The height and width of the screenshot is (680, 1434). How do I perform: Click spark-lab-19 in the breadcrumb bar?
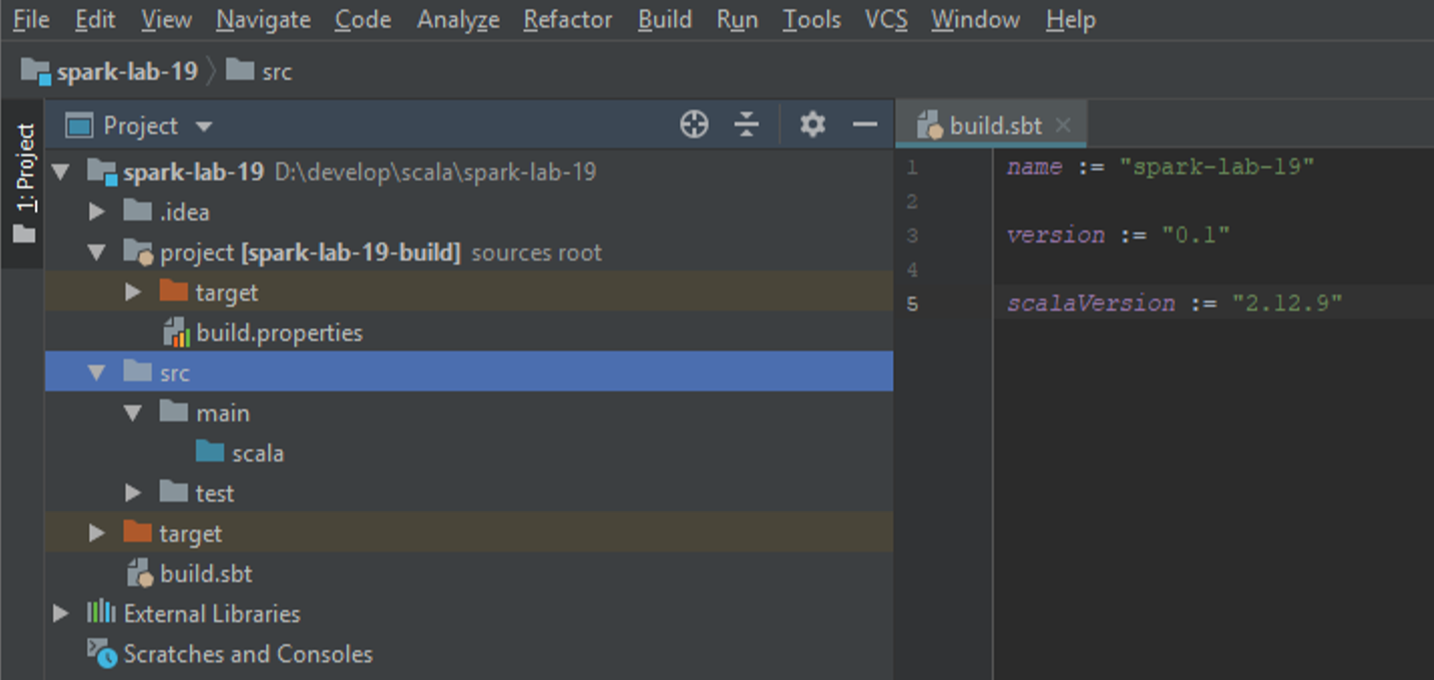tap(126, 72)
